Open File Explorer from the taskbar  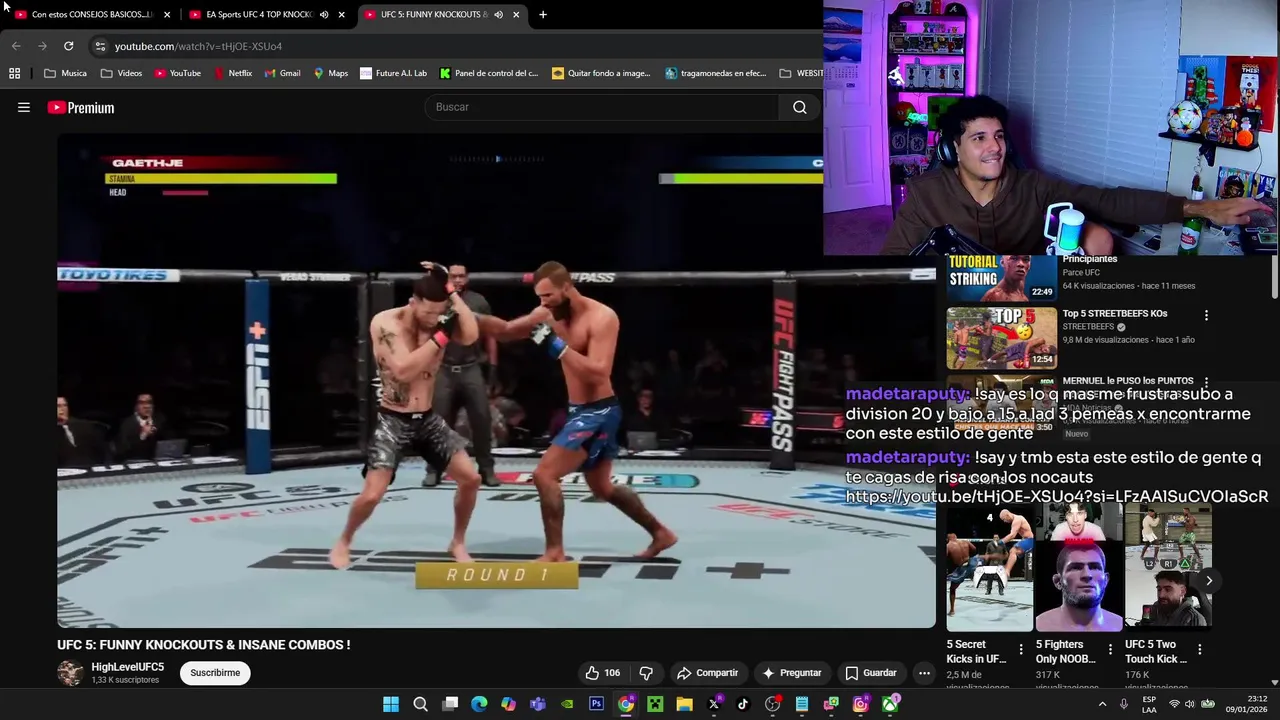coord(684,704)
